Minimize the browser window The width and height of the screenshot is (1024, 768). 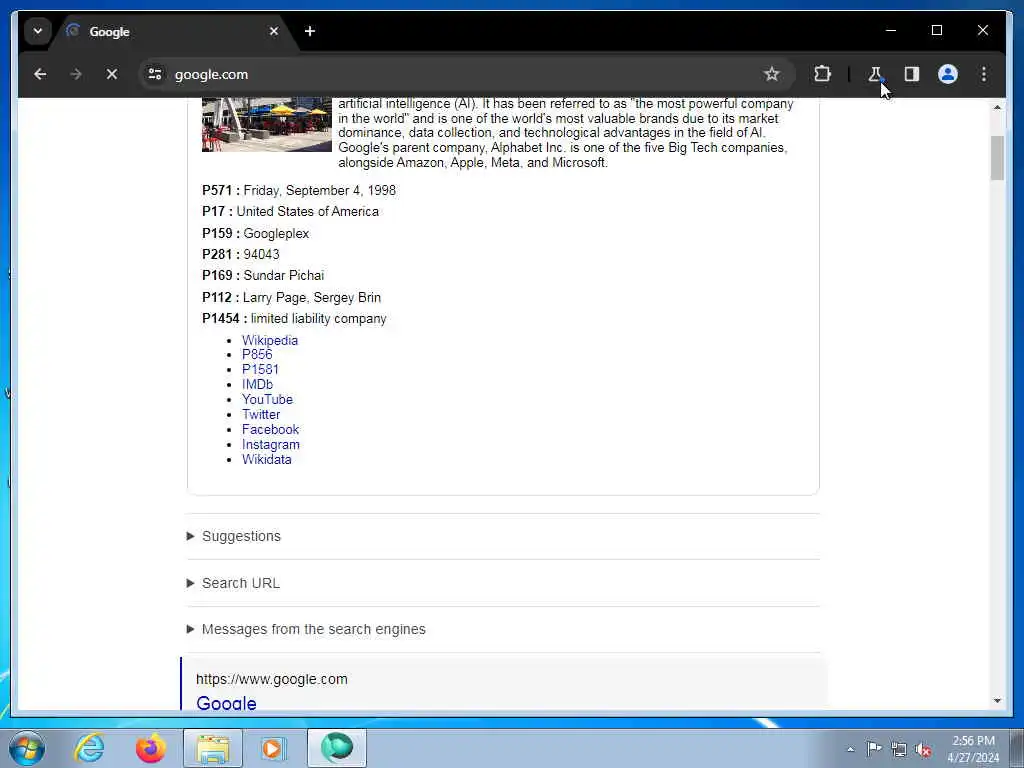(x=891, y=31)
